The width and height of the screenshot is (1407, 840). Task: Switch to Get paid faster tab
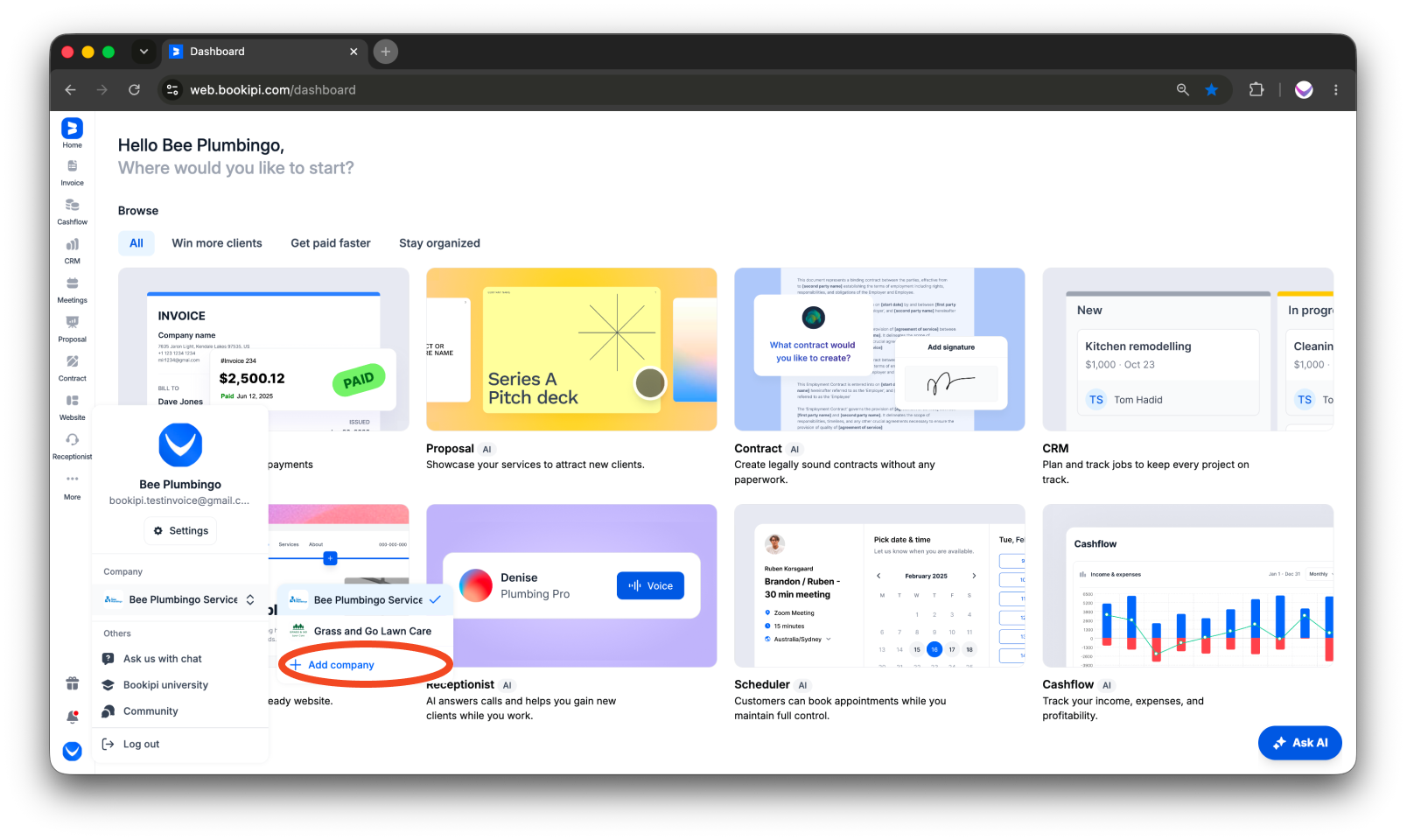[x=331, y=243]
